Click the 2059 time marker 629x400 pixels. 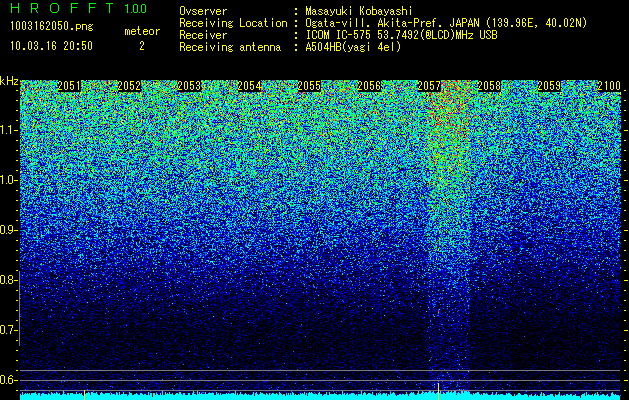pos(549,86)
